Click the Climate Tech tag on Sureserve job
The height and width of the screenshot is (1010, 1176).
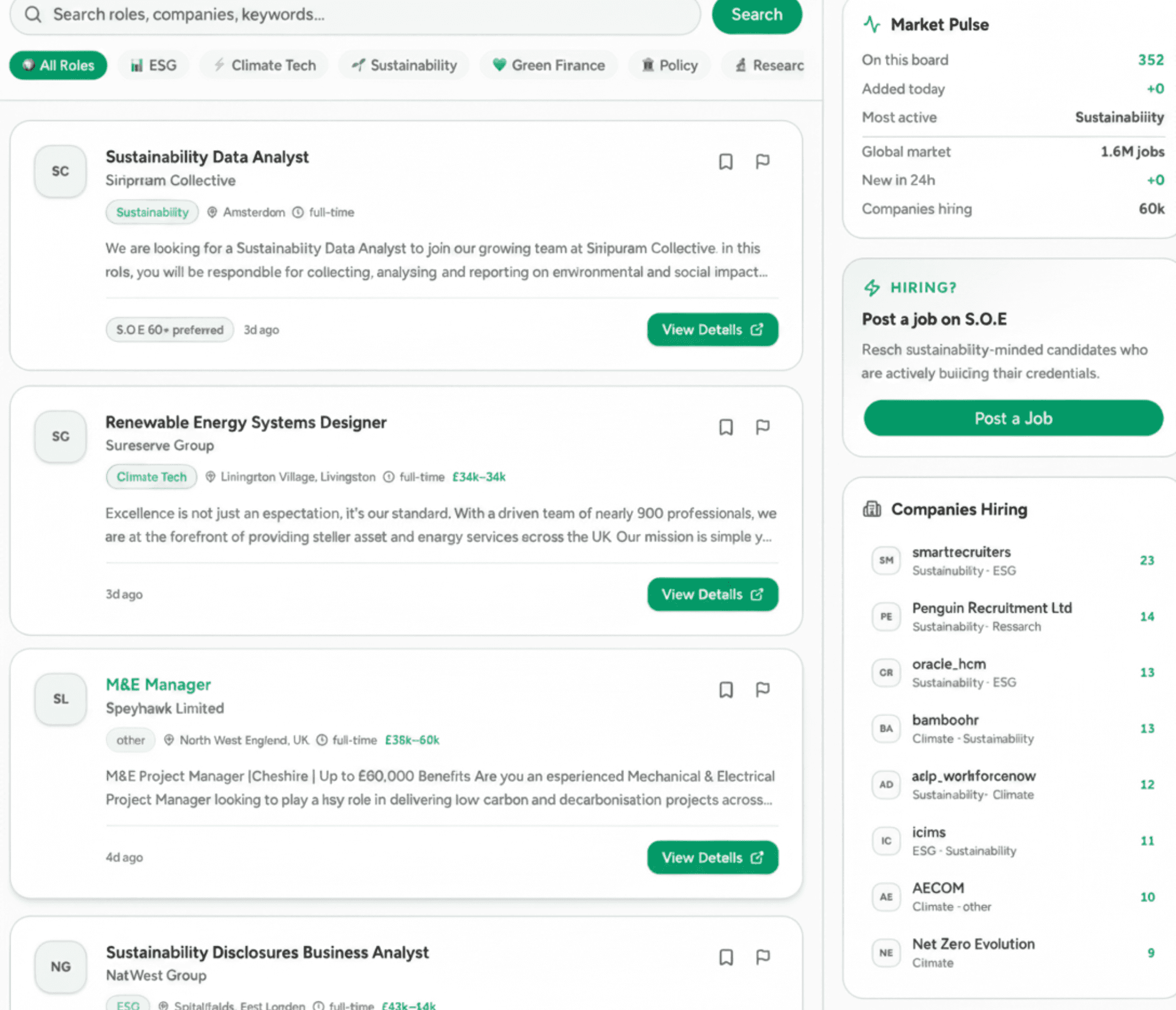click(151, 477)
